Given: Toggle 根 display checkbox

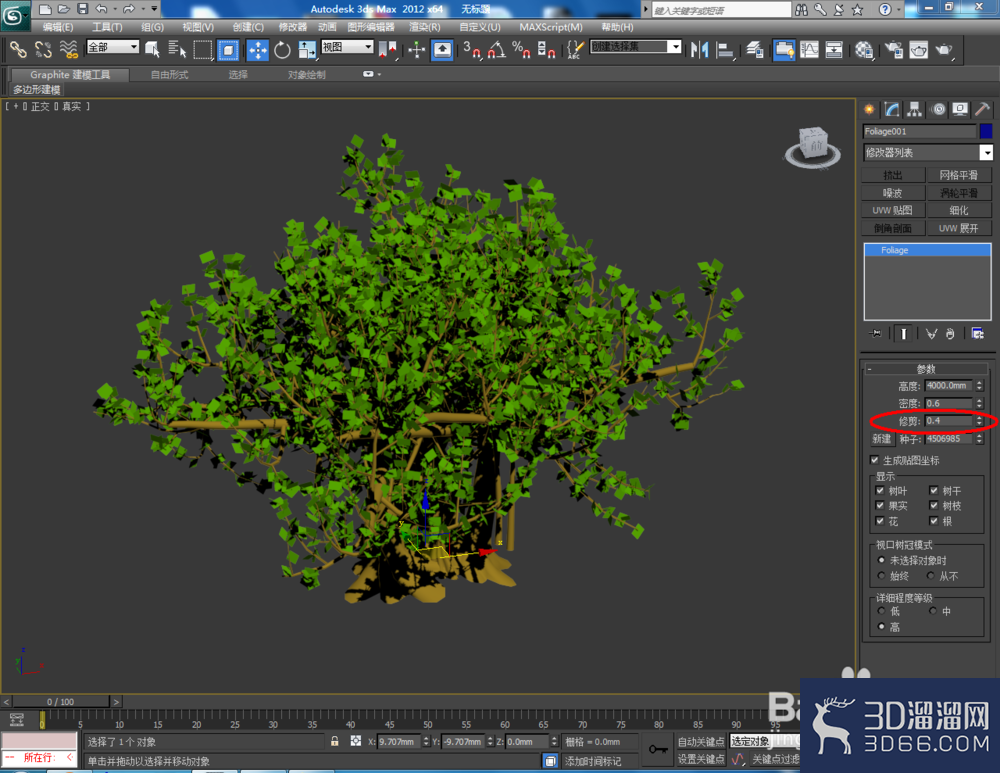Looking at the screenshot, I should (934, 521).
